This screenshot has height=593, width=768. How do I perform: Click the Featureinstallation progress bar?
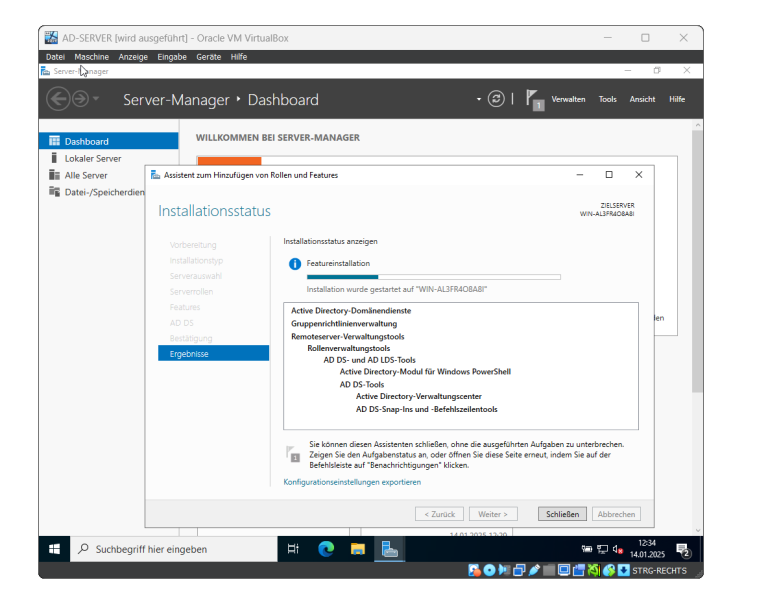pos(433,277)
